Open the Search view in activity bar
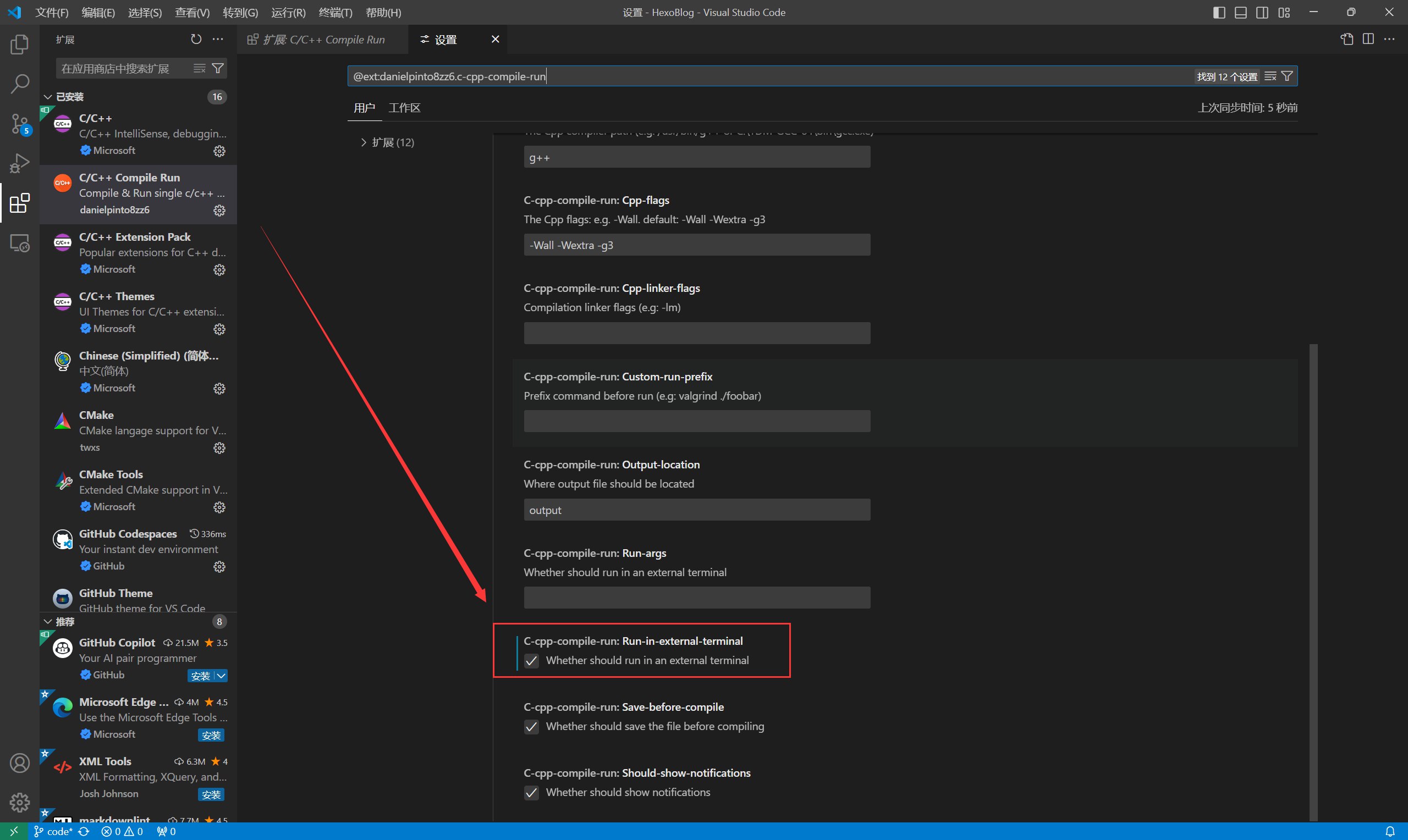 [x=20, y=84]
